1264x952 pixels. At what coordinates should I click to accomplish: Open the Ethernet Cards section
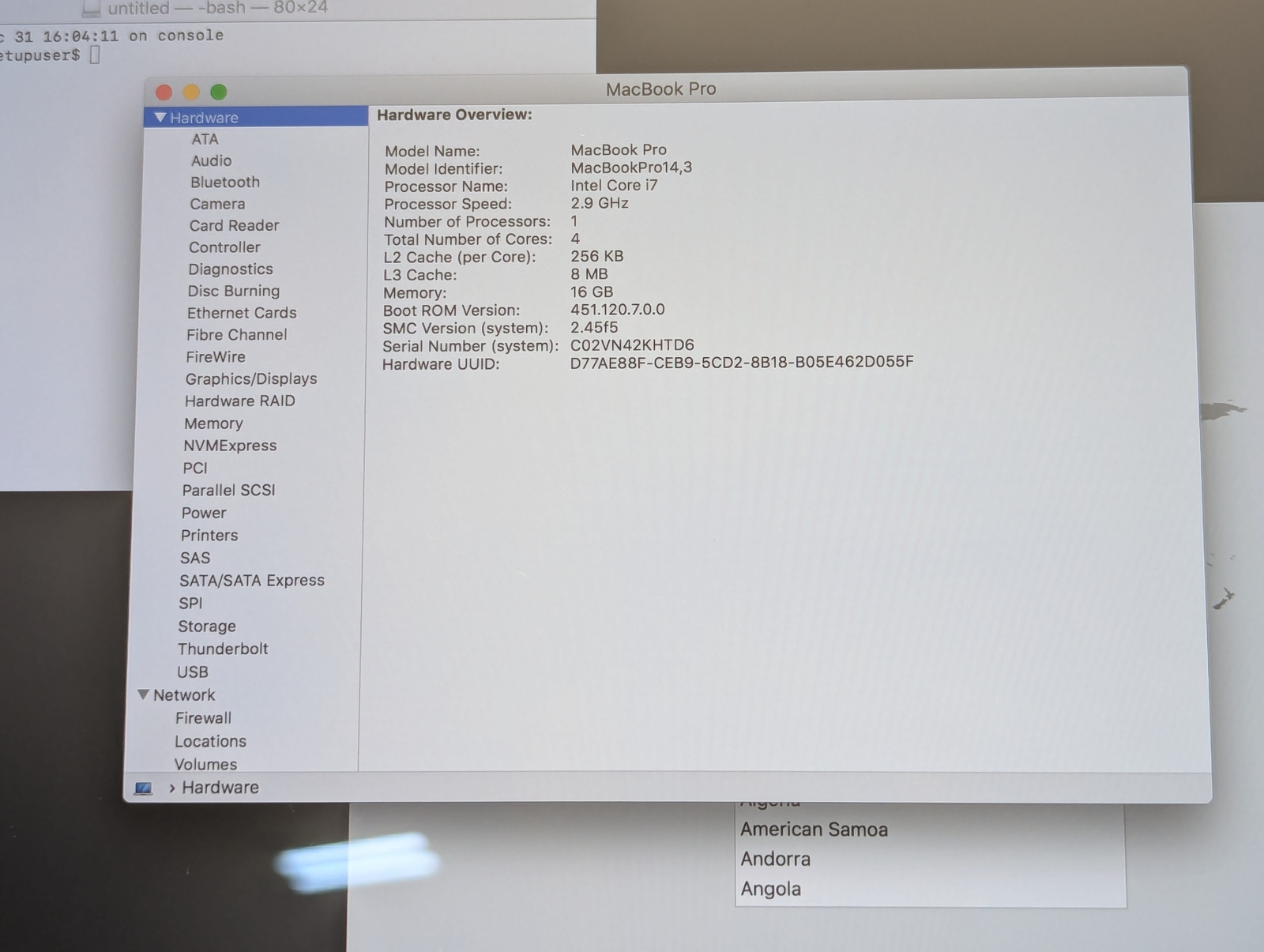(x=242, y=313)
